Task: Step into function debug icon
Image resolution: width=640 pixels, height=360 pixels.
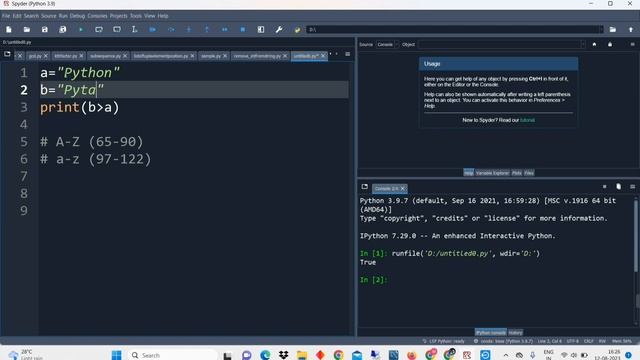Action: coord(189,29)
